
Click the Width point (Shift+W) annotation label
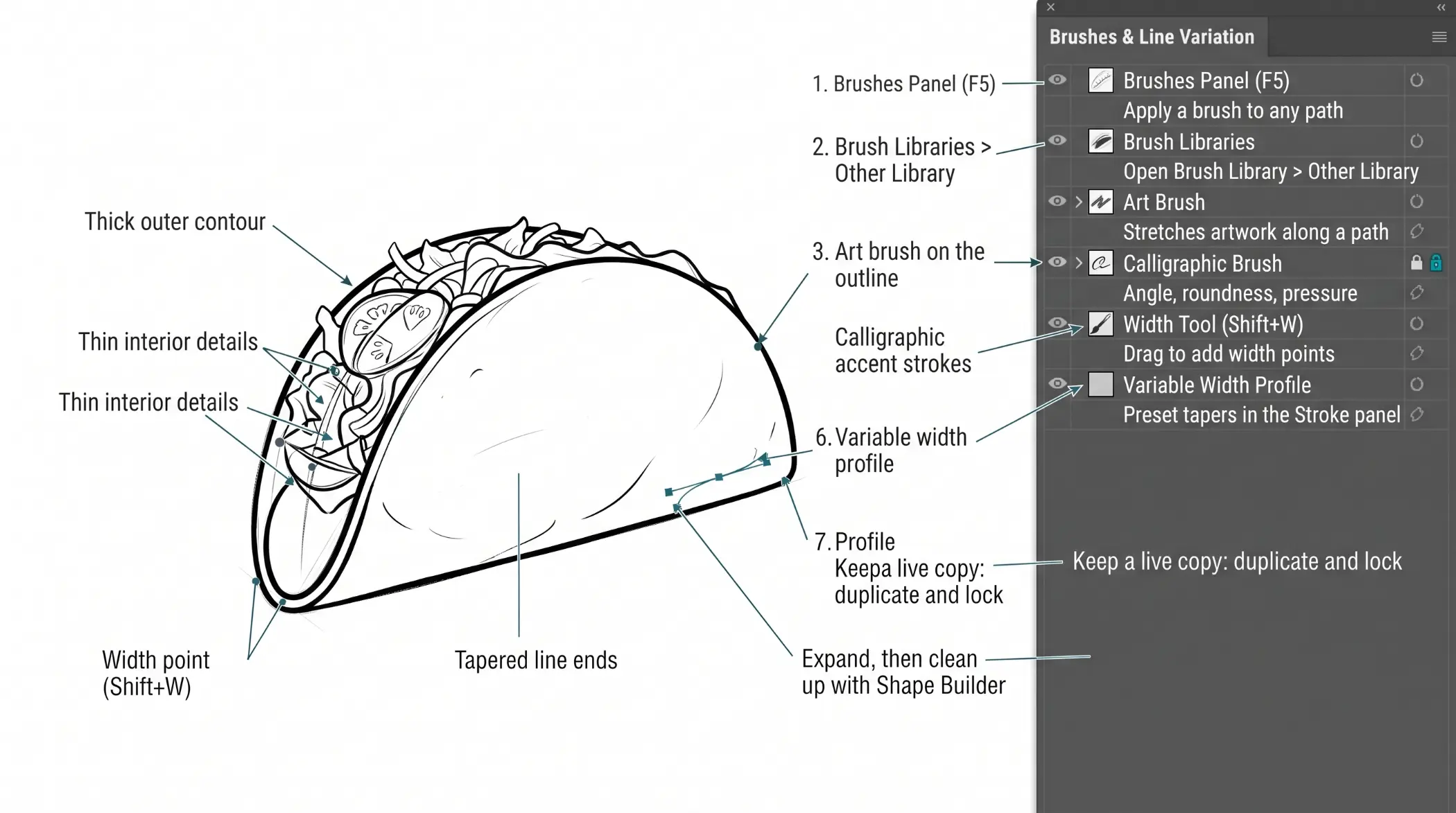pos(155,674)
